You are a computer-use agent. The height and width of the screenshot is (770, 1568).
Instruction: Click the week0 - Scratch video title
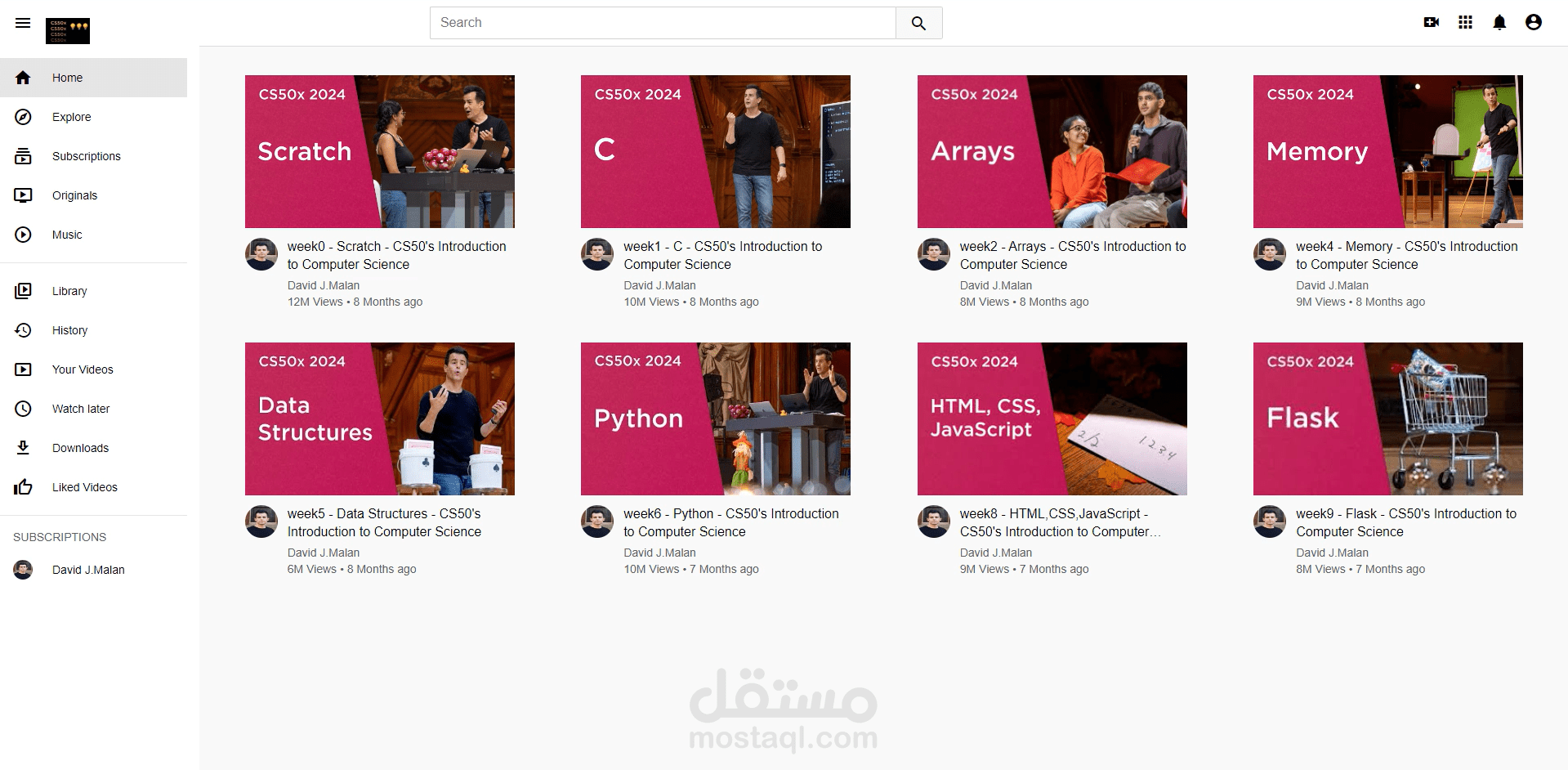397,255
